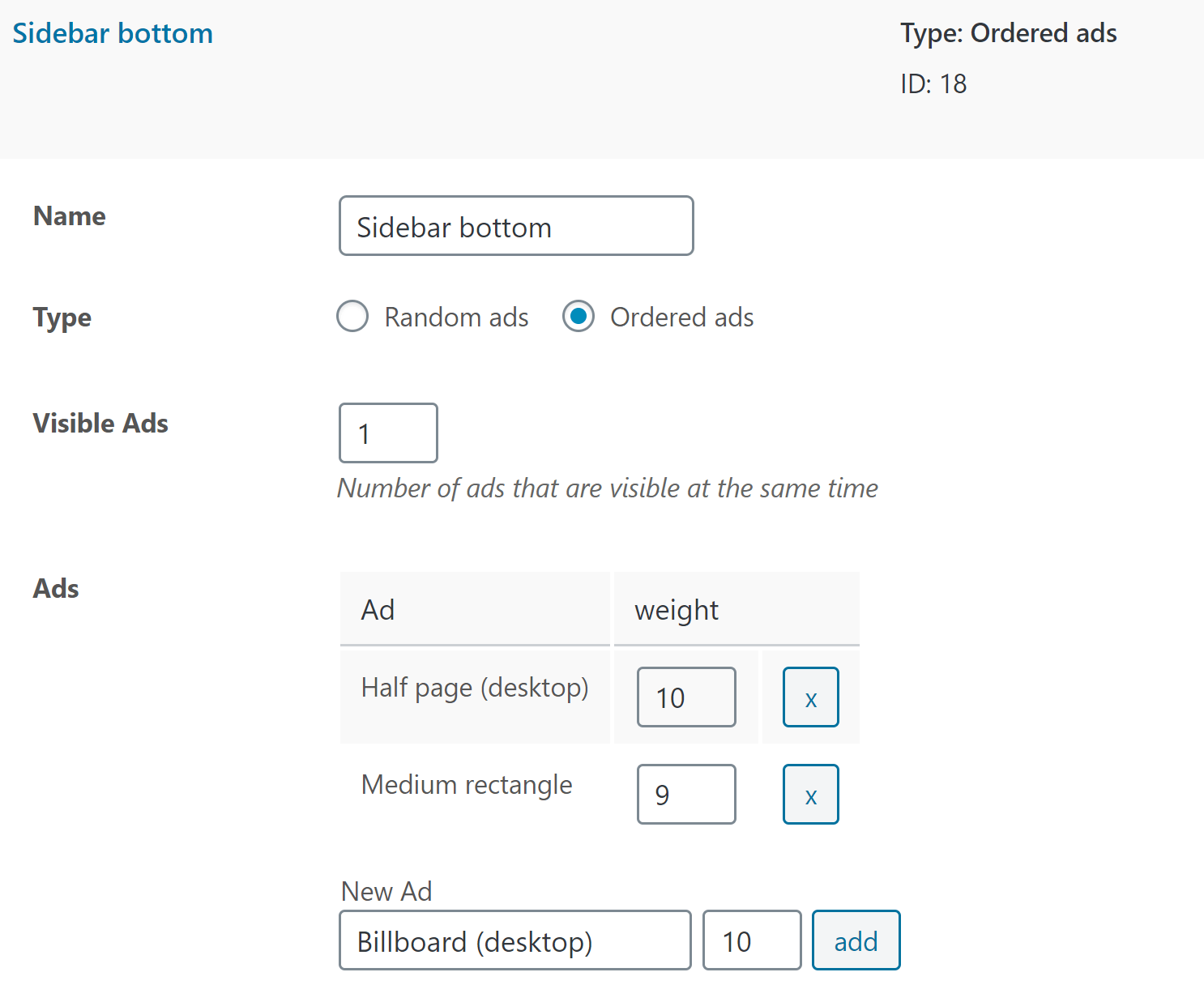
Task: Select the Ordered ads radio button
Action: (x=579, y=317)
